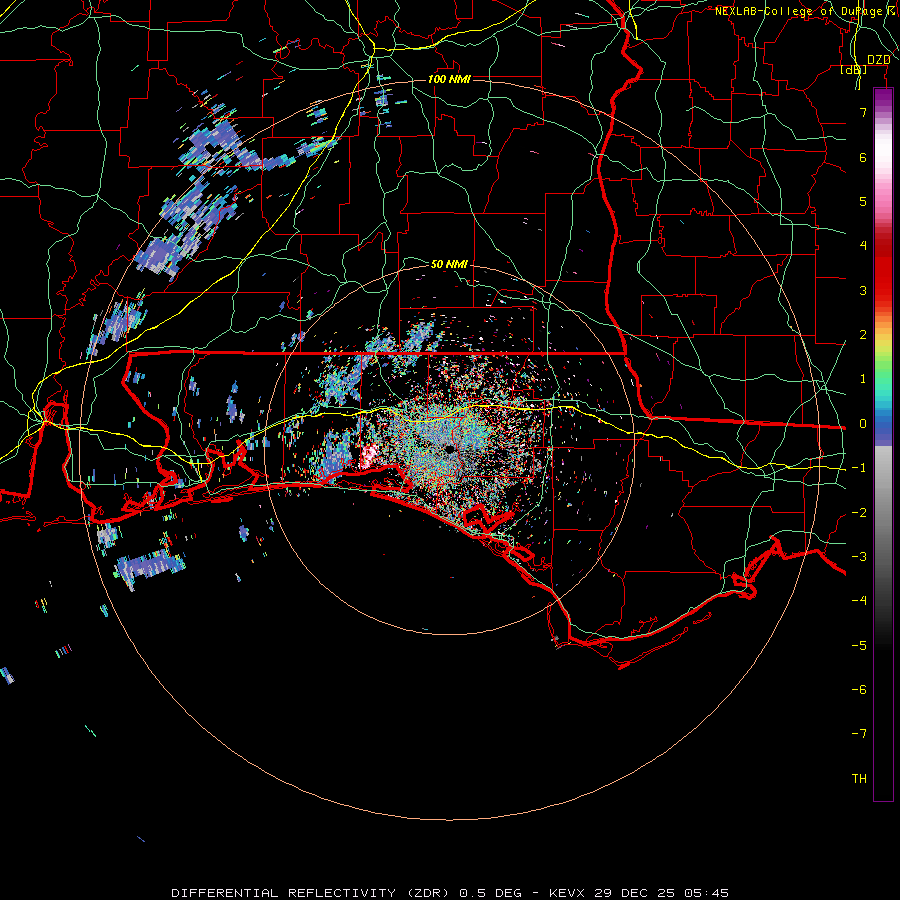The width and height of the screenshot is (900, 900).
Task: Click the 'KEVX 29 DEC 25 05:45' timestamp text
Action: pos(639,893)
